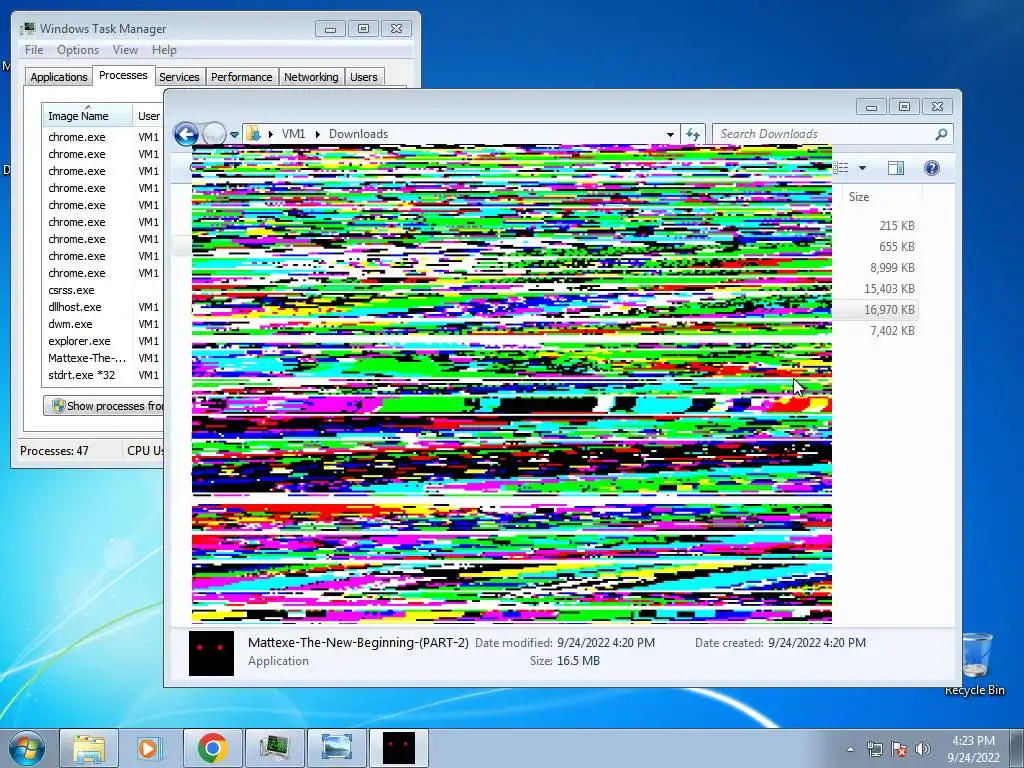Expand arrow after VM1 breadcrumb

coord(317,134)
